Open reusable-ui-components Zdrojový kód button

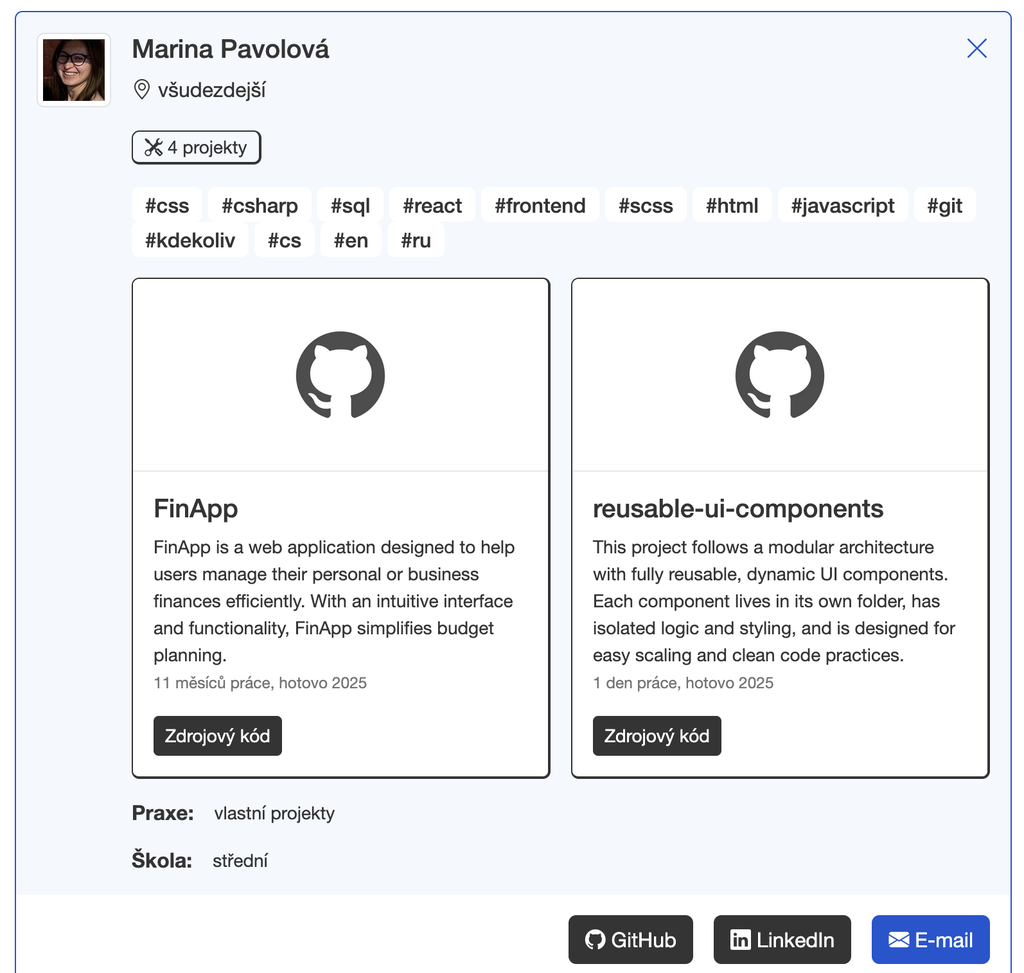point(656,736)
